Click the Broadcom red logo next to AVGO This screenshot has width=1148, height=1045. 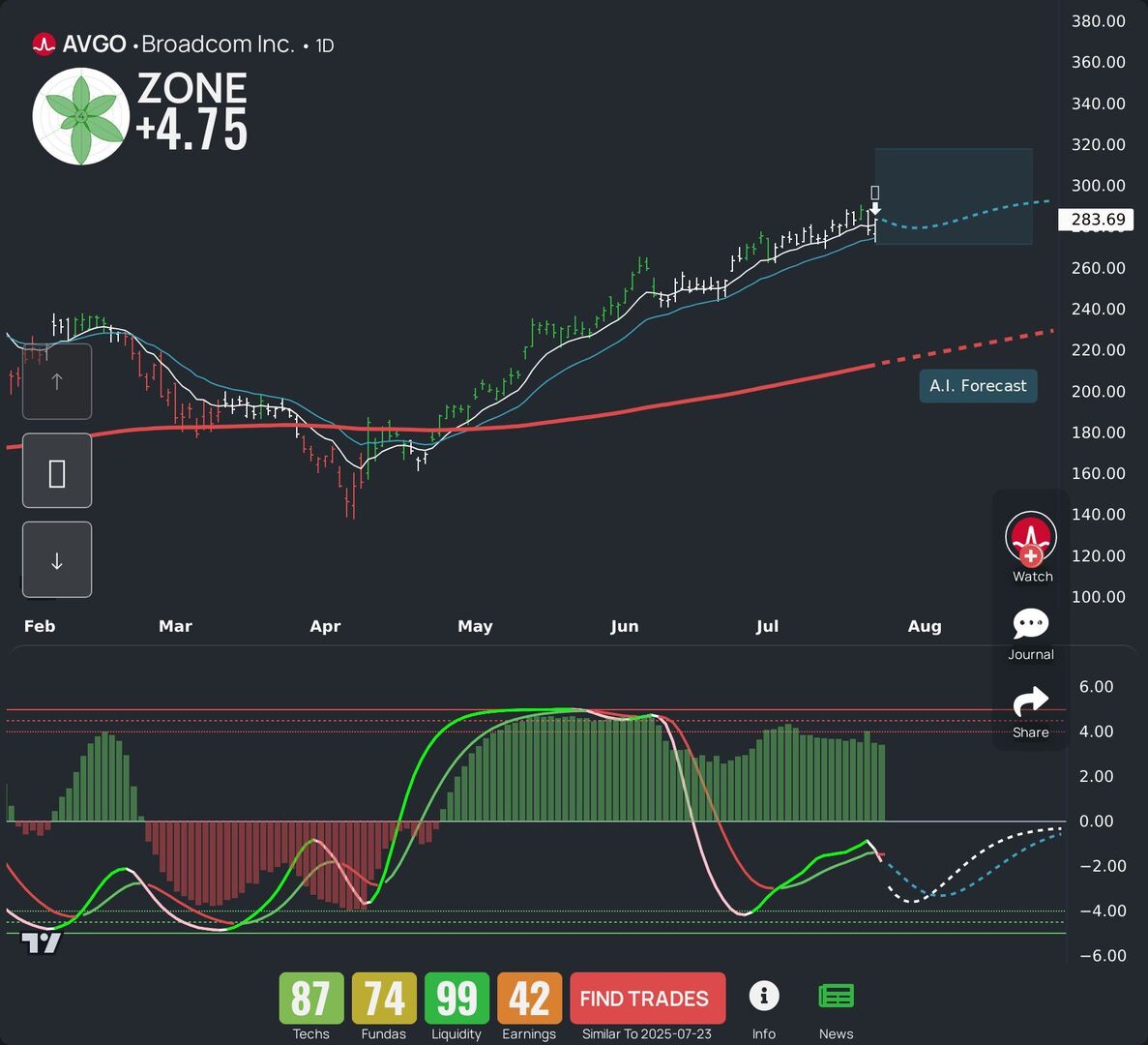(44, 45)
